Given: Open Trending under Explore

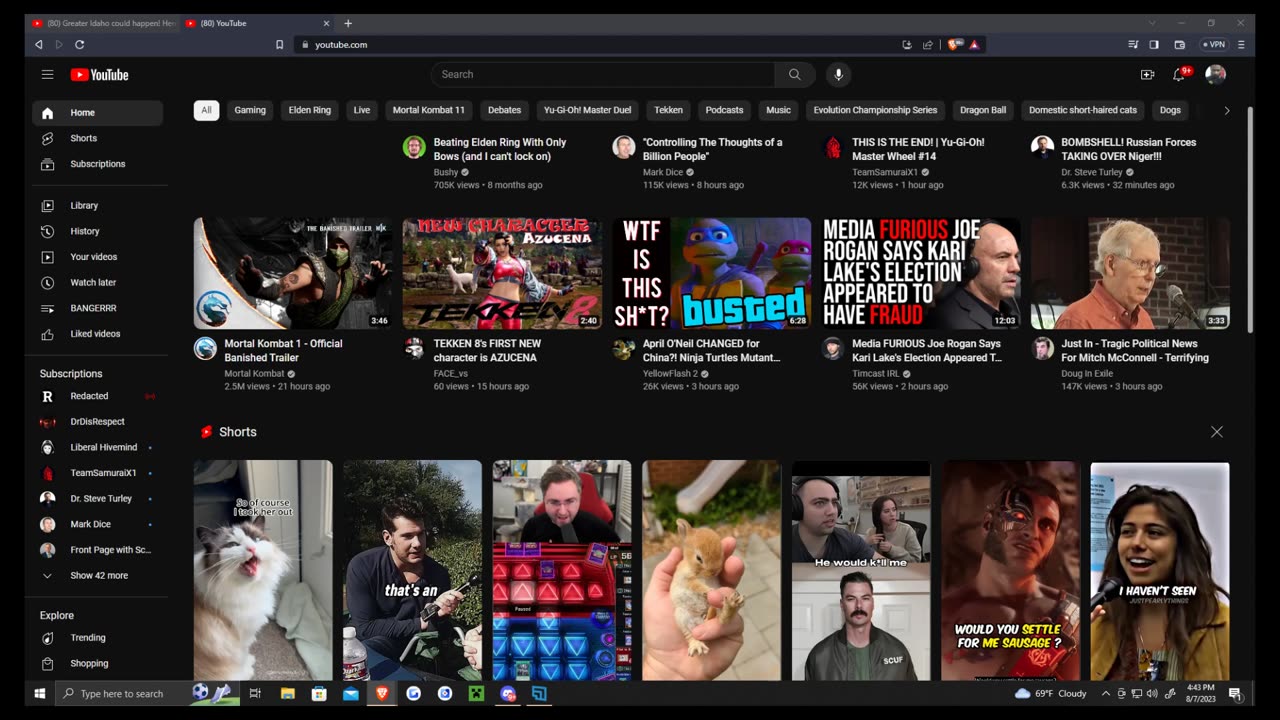Looking at the screenshot, I should point(98,637).
